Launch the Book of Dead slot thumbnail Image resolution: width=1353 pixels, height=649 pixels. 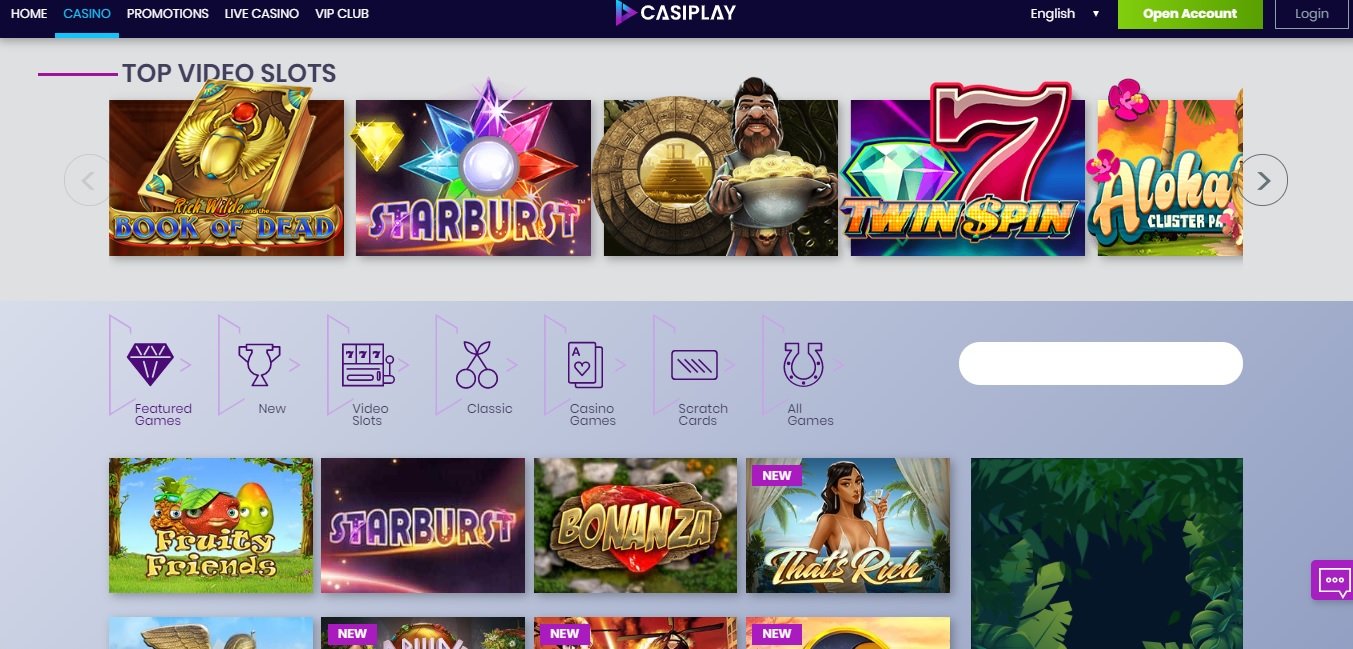(226, 178)
